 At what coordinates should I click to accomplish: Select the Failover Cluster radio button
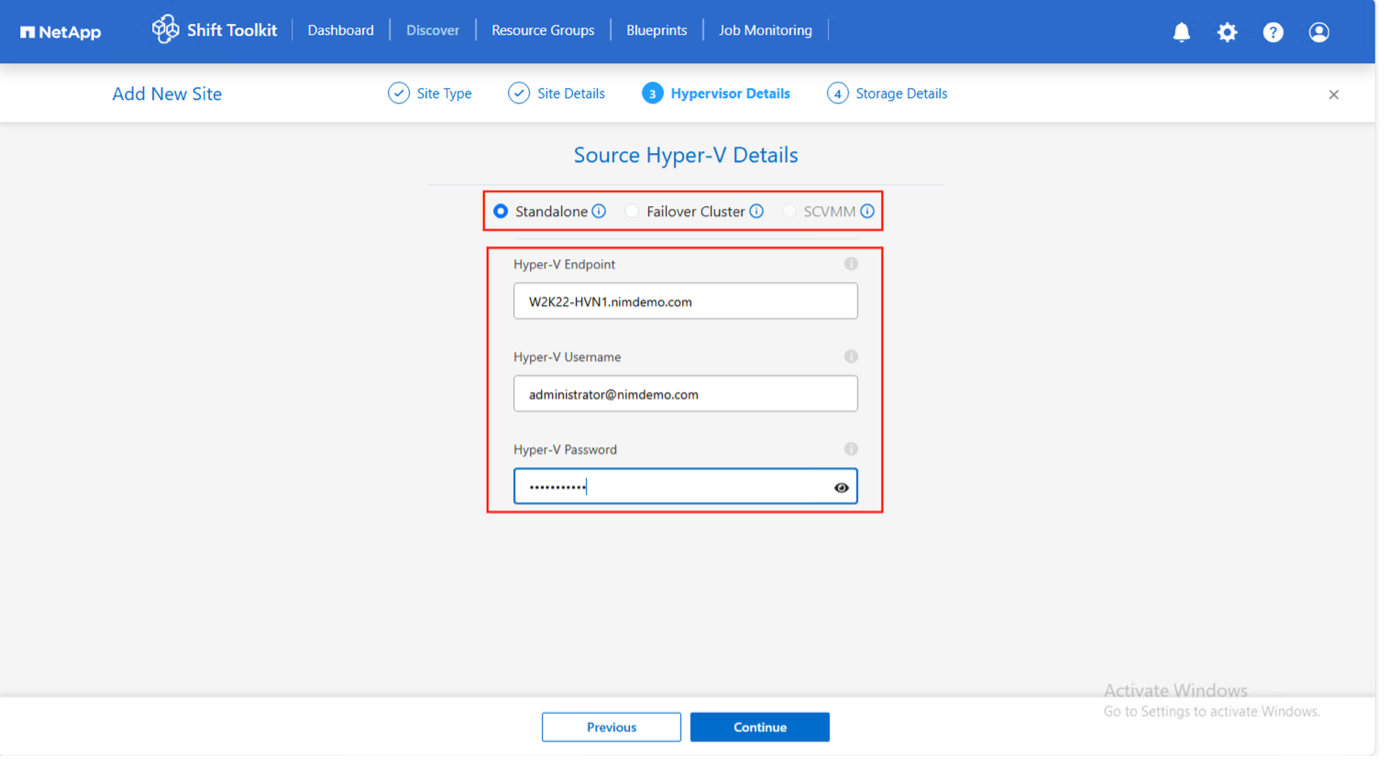click(632, 211)
